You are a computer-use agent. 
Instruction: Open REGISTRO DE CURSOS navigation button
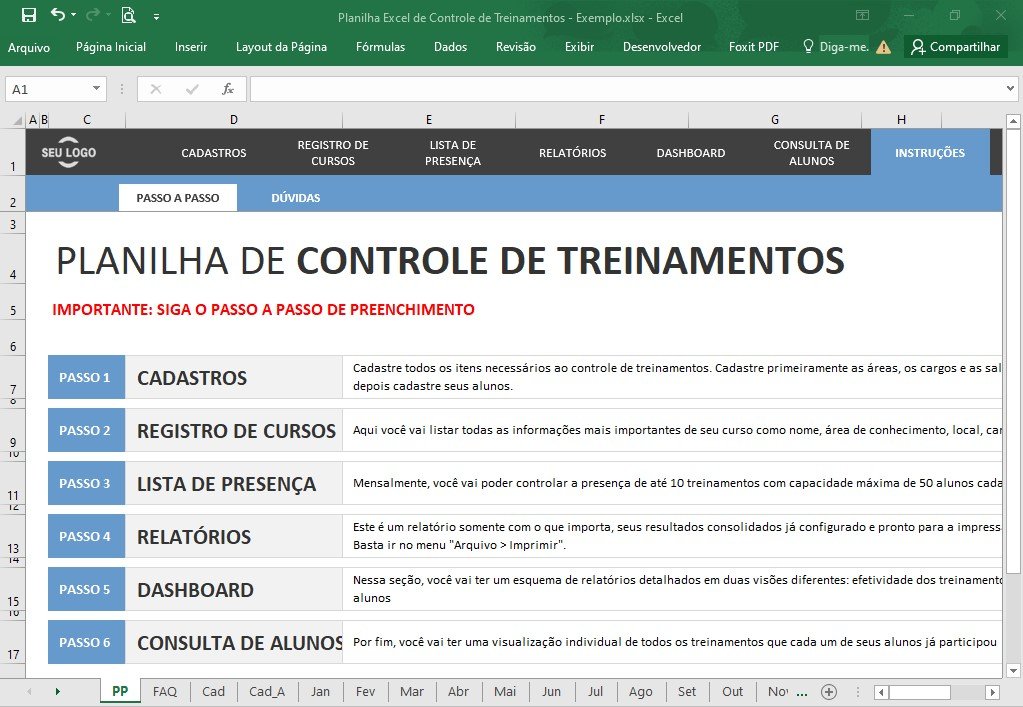click(333, 153)
